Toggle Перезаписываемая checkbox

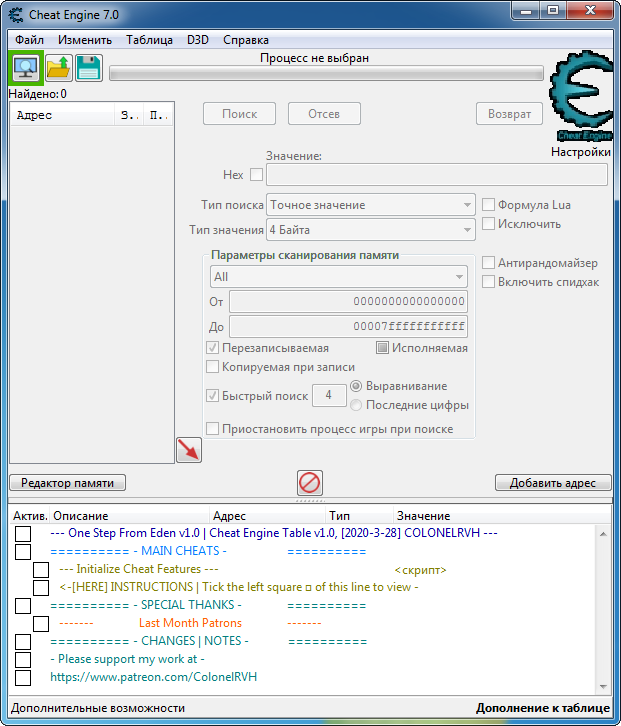pos(212,348)
